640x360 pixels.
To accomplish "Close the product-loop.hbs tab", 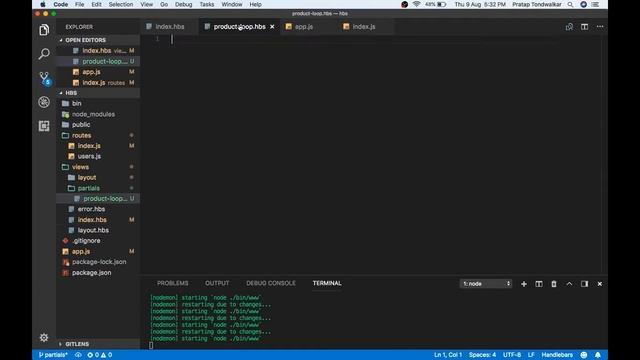I will point(272,27).
